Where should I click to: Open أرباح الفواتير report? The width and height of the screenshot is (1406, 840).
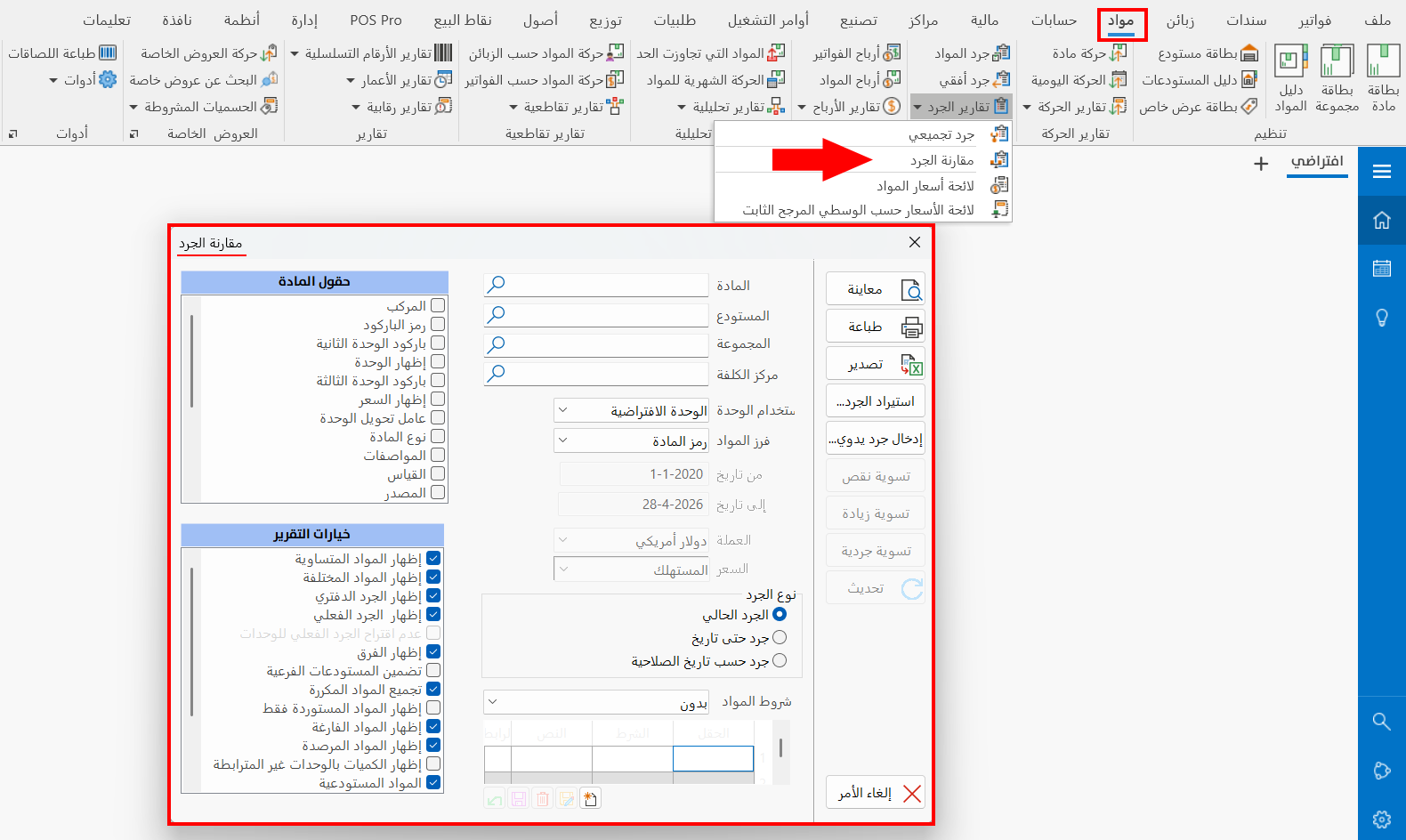856,53
